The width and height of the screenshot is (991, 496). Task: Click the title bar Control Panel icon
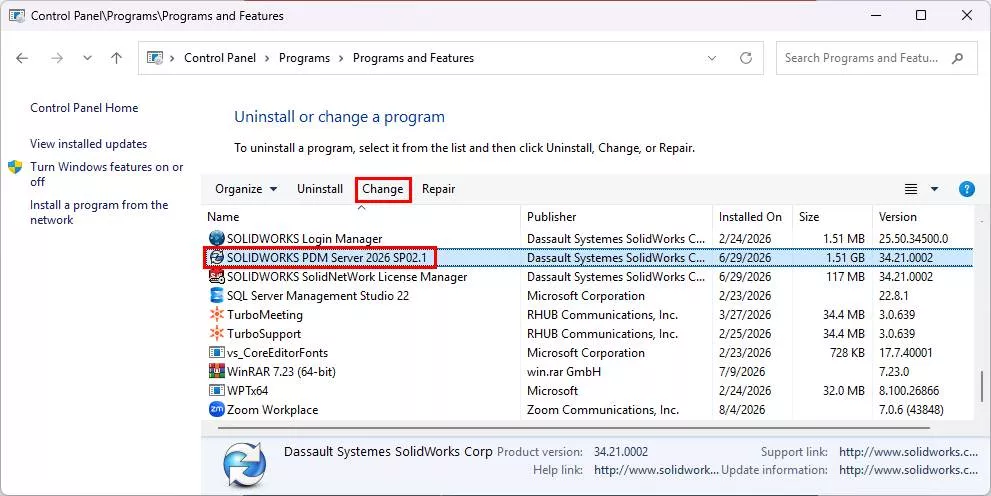point(17,15)
